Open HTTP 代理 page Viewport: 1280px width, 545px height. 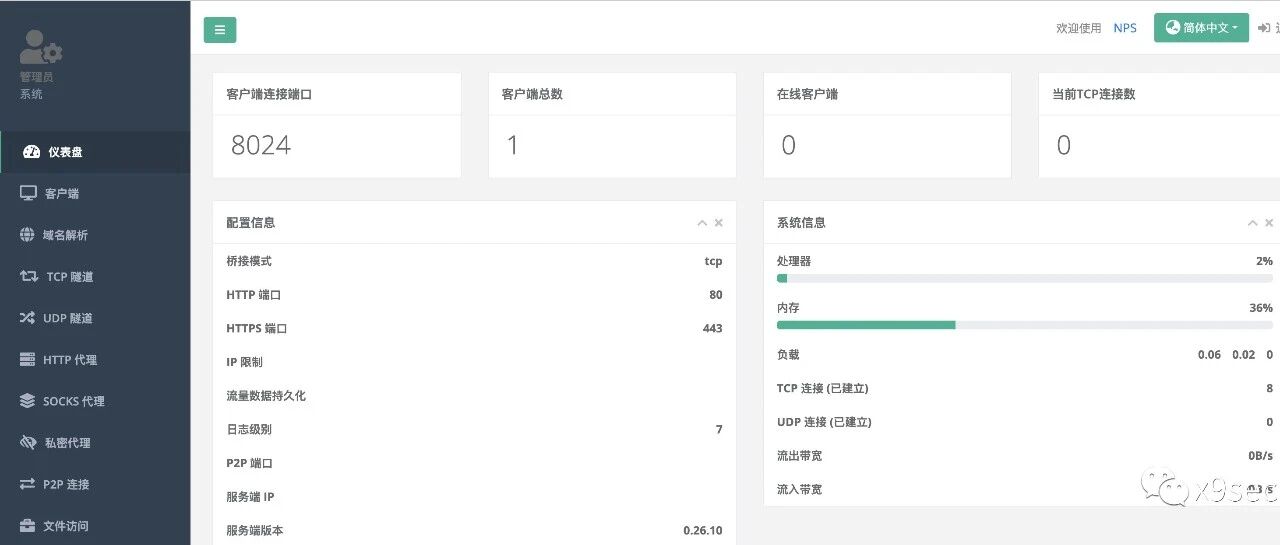coord(95,359)
